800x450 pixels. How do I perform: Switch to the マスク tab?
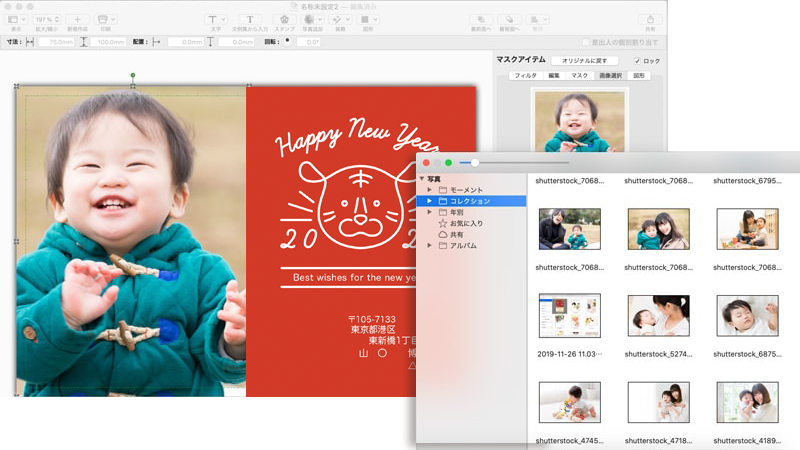[580, 76]
